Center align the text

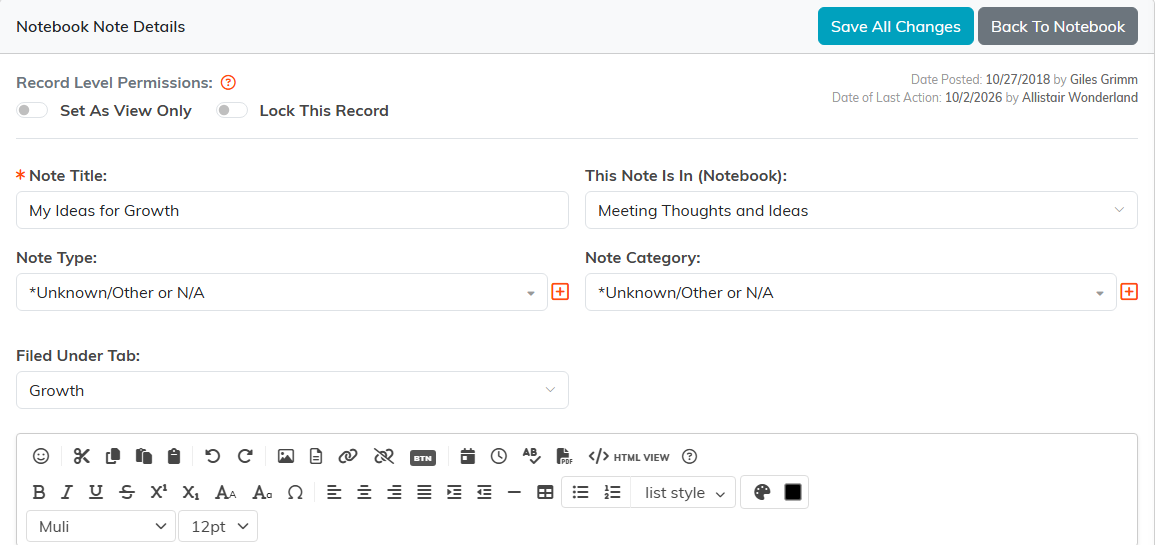364,493
